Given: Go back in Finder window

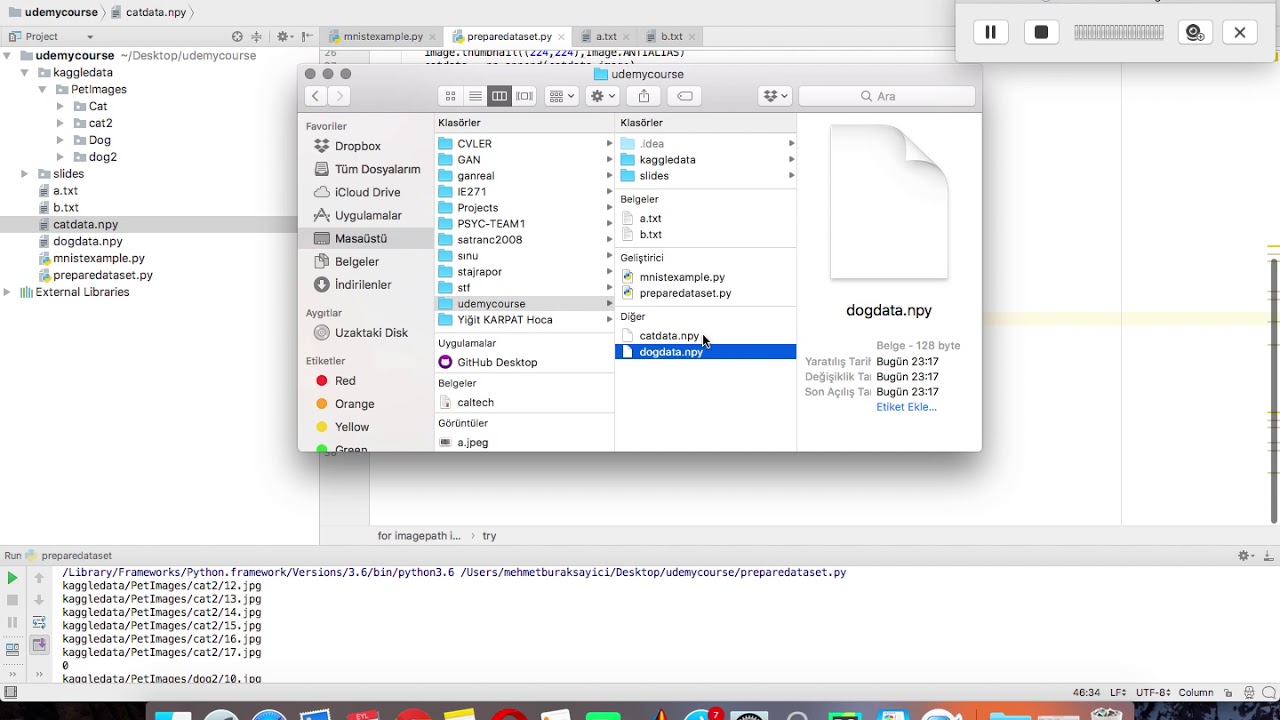Looking at the screenshot, I should pos(315,96).
